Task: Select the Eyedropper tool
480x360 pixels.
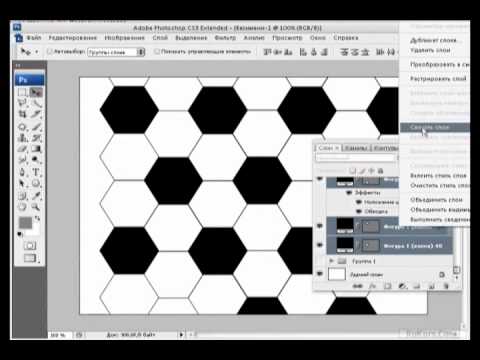Action: 36,196
